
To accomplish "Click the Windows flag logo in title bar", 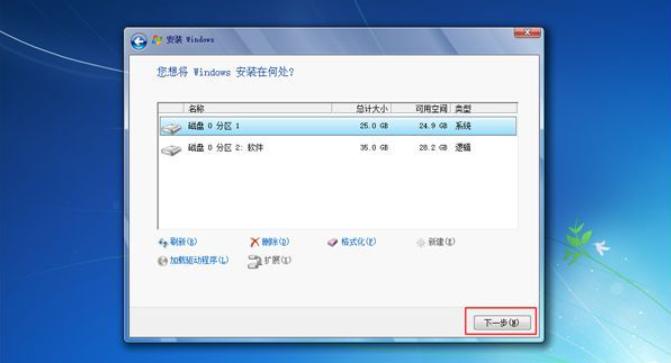I will tap(157, 40).
